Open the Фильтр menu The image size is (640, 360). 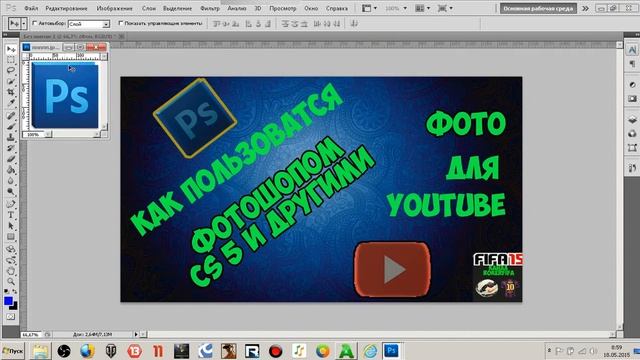point(210,8)
